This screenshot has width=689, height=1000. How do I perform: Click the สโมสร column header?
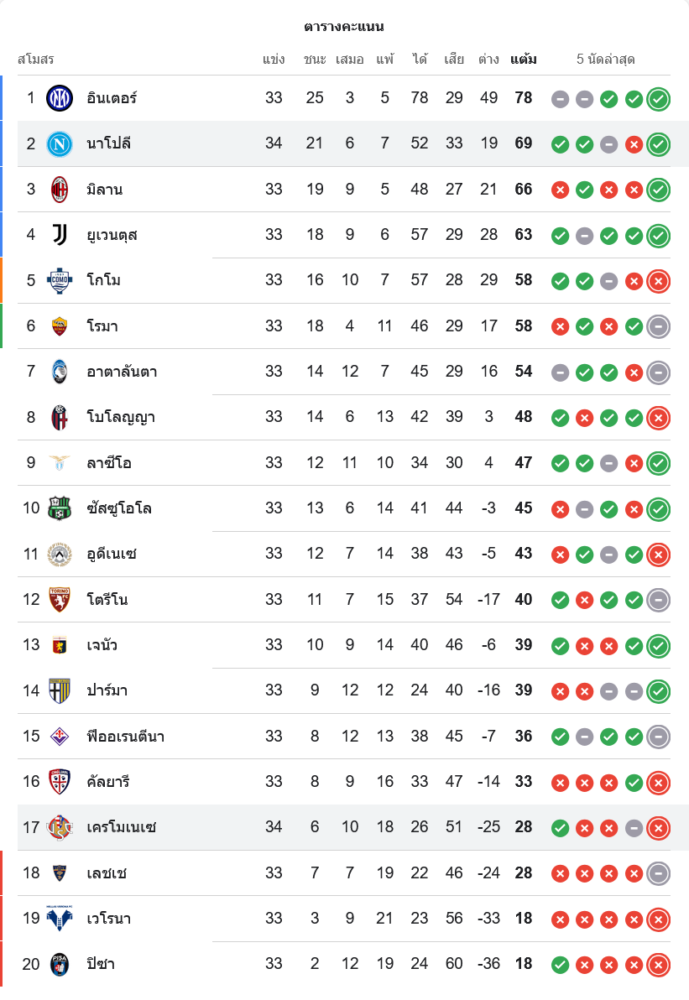pyautogui.click(x=36, y=59)
